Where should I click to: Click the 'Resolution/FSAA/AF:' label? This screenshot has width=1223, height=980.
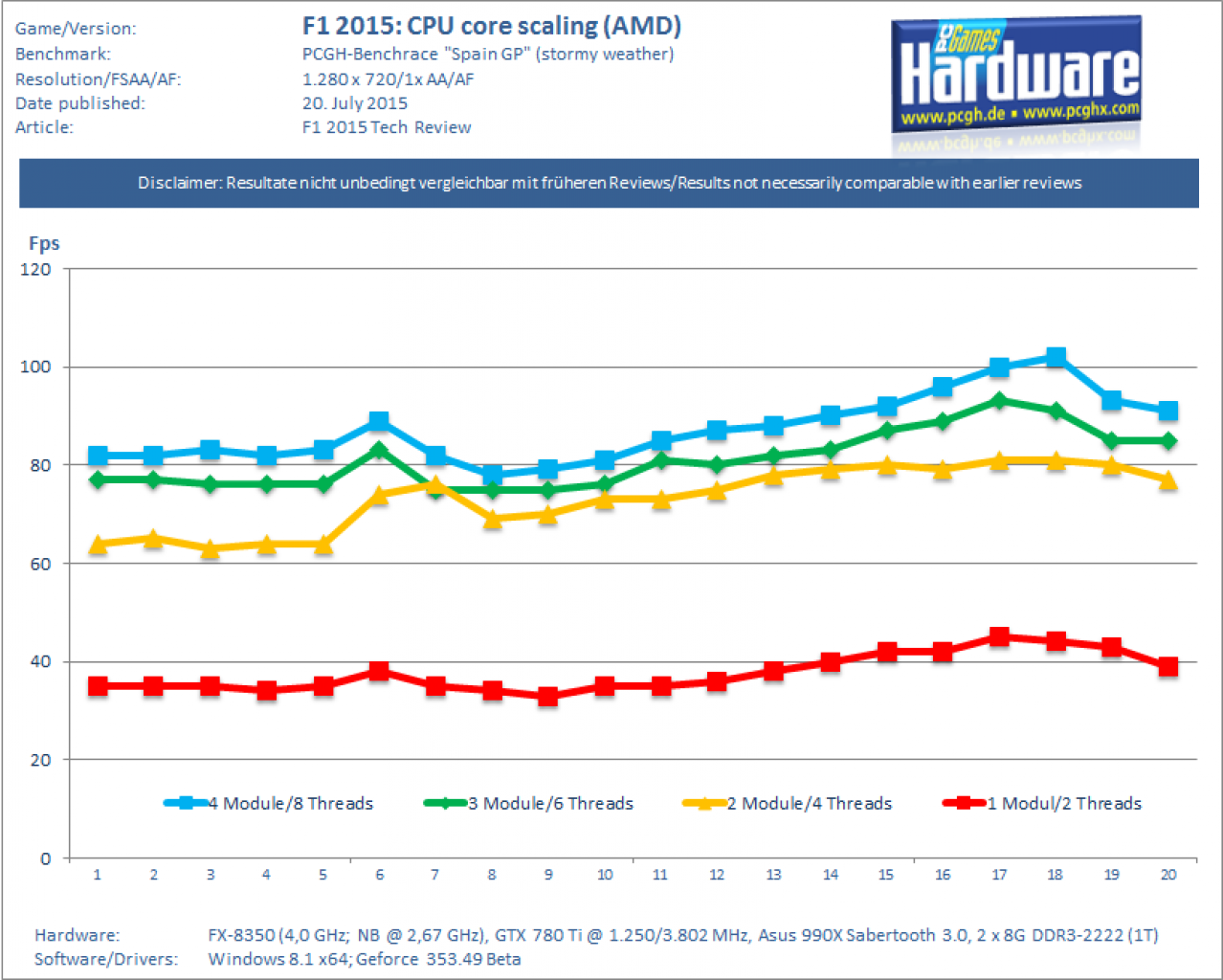pos(98,79)
